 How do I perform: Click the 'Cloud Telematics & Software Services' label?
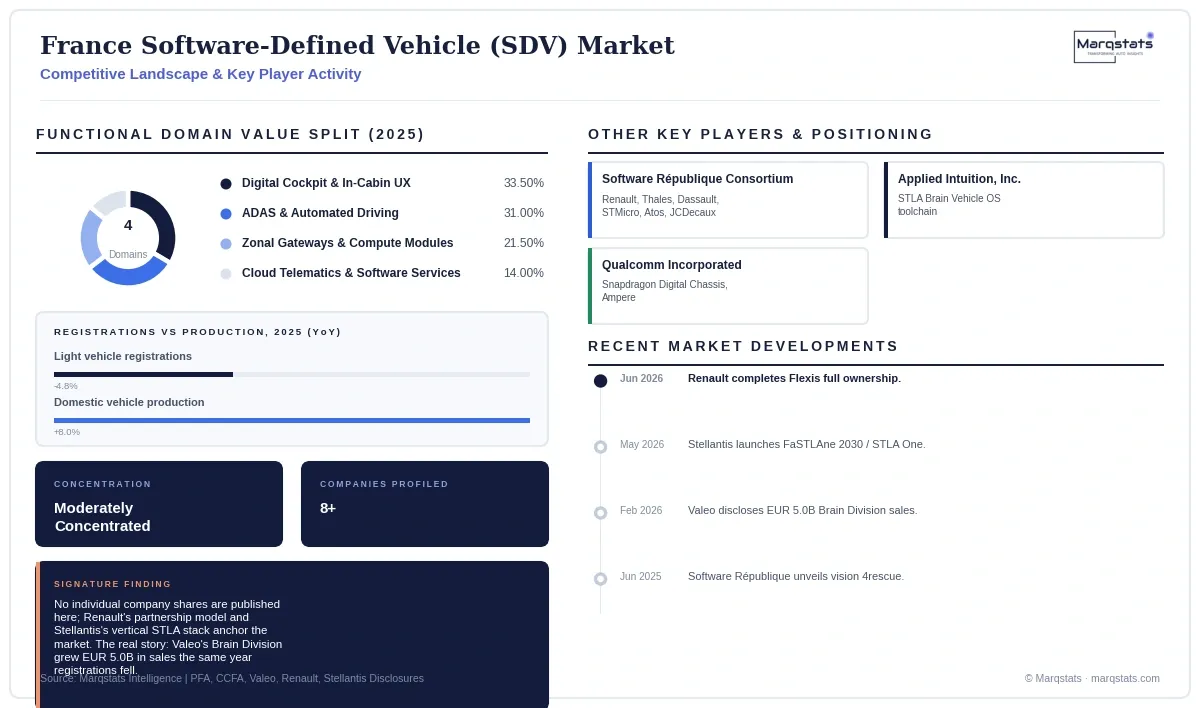[x=351, y=274]
